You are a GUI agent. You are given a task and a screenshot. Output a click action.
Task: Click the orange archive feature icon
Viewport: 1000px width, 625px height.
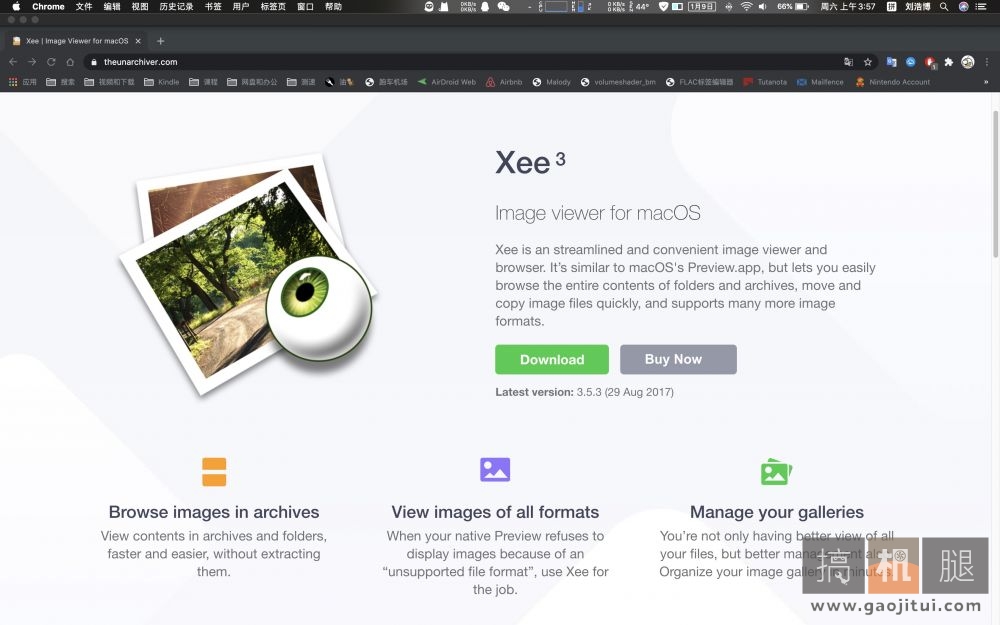(x=214, y=472)
